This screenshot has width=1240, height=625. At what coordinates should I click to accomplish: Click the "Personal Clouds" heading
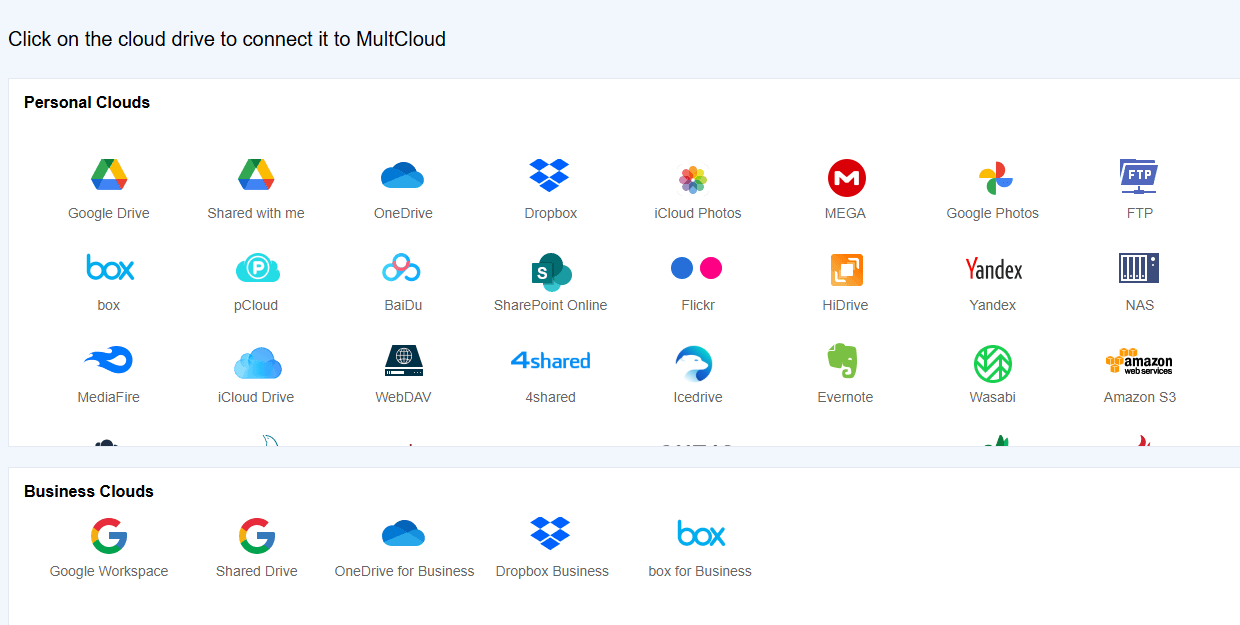point(87,102)
